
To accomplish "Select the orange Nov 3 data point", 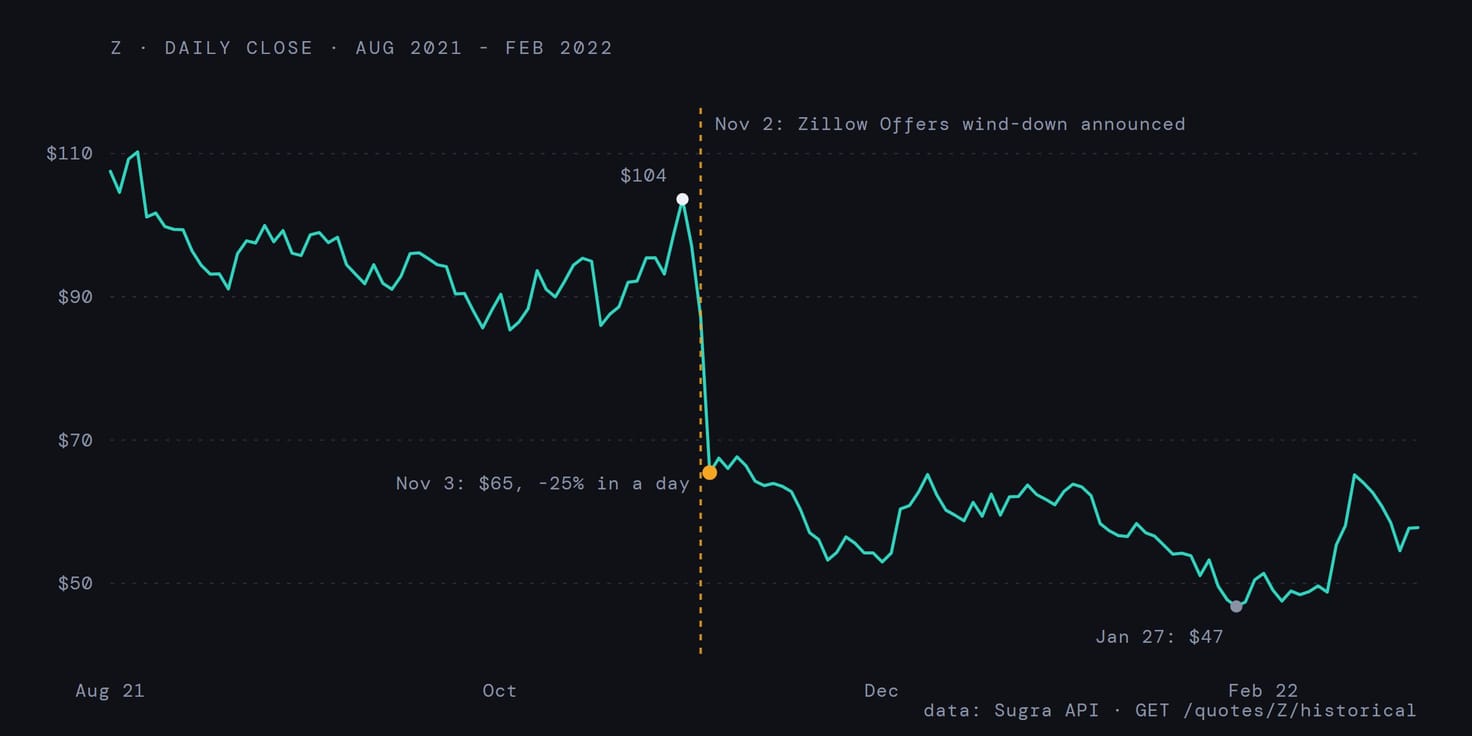I will (x=709, y=472).
